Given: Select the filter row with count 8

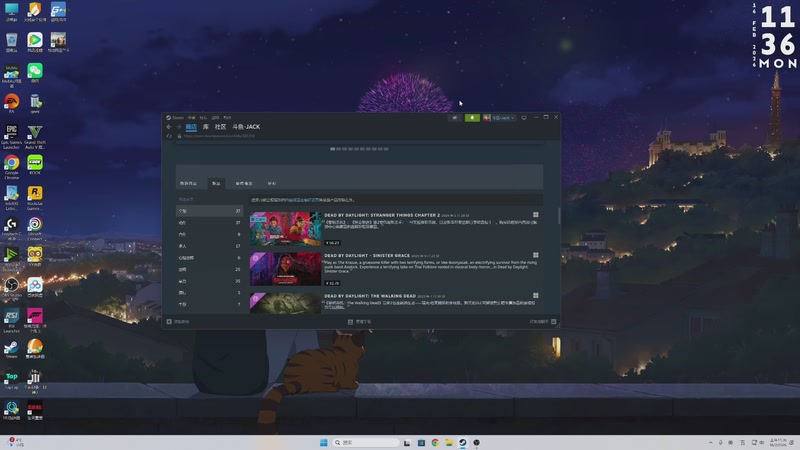Looking at the screenshot, I should (210, 234).
